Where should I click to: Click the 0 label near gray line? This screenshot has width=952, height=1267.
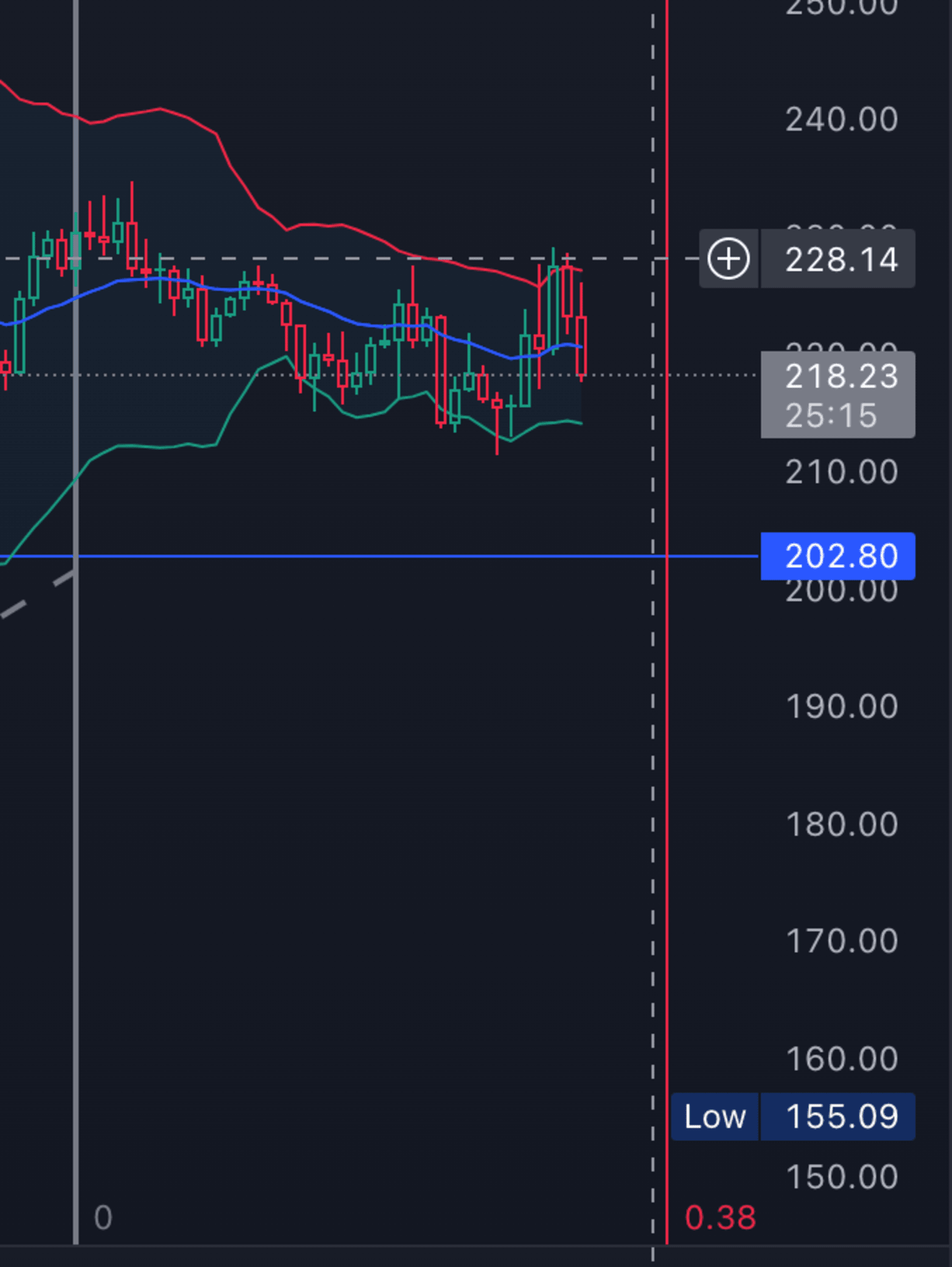pyautogui.click(x=103, y=1218)
